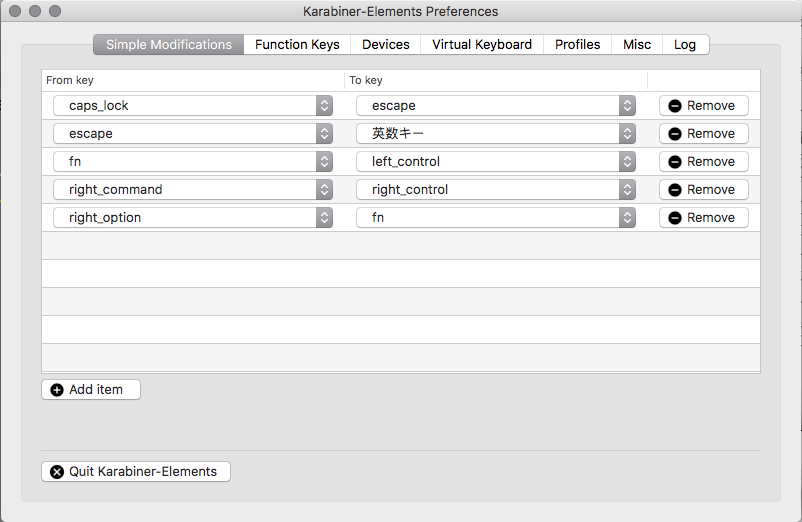This screenshot has width=802, height=522.
Task: Switch to the Function Keys tab
Action: (x=297, y=45)
